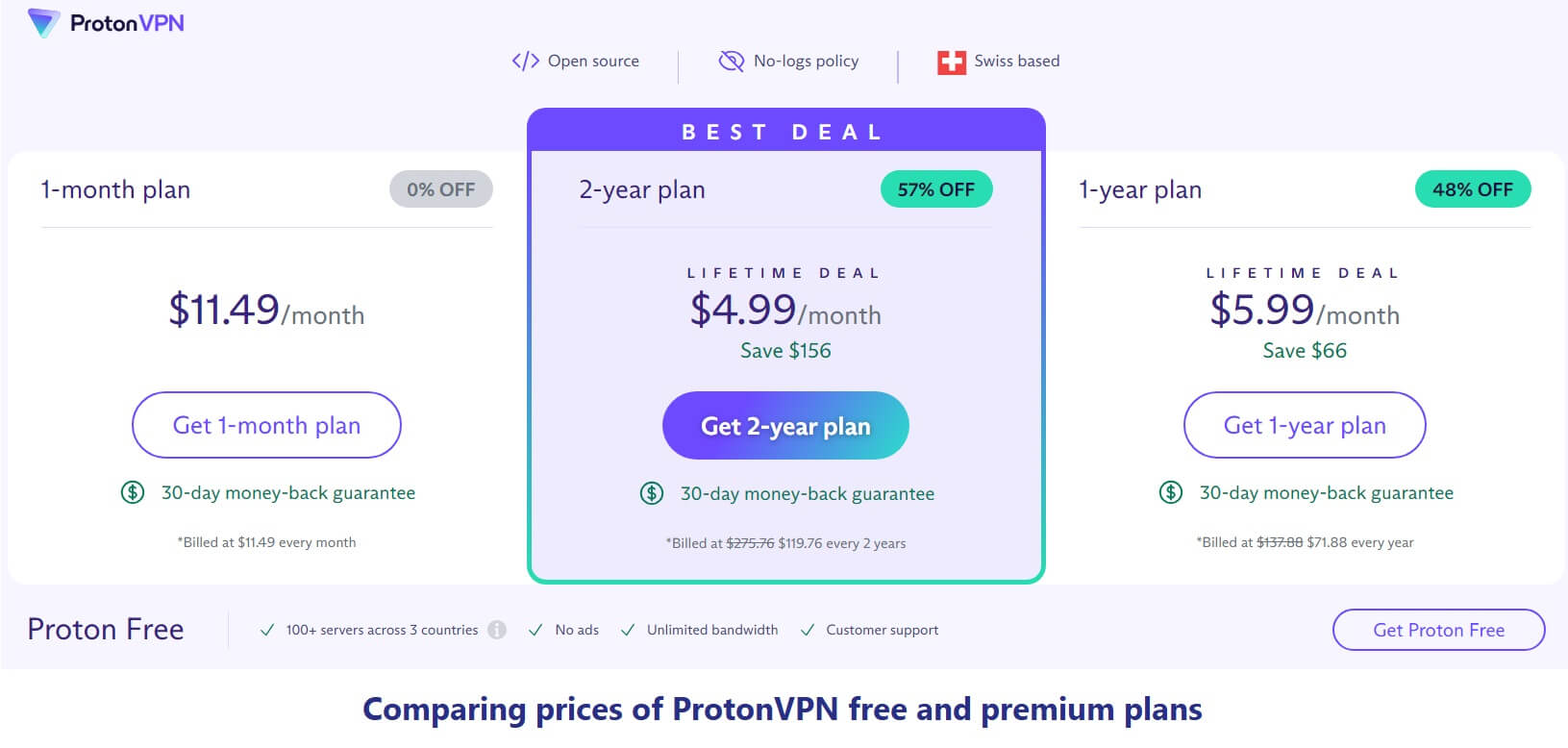
Task: Click the $4.99/month price text
Action: pos(785,310)
